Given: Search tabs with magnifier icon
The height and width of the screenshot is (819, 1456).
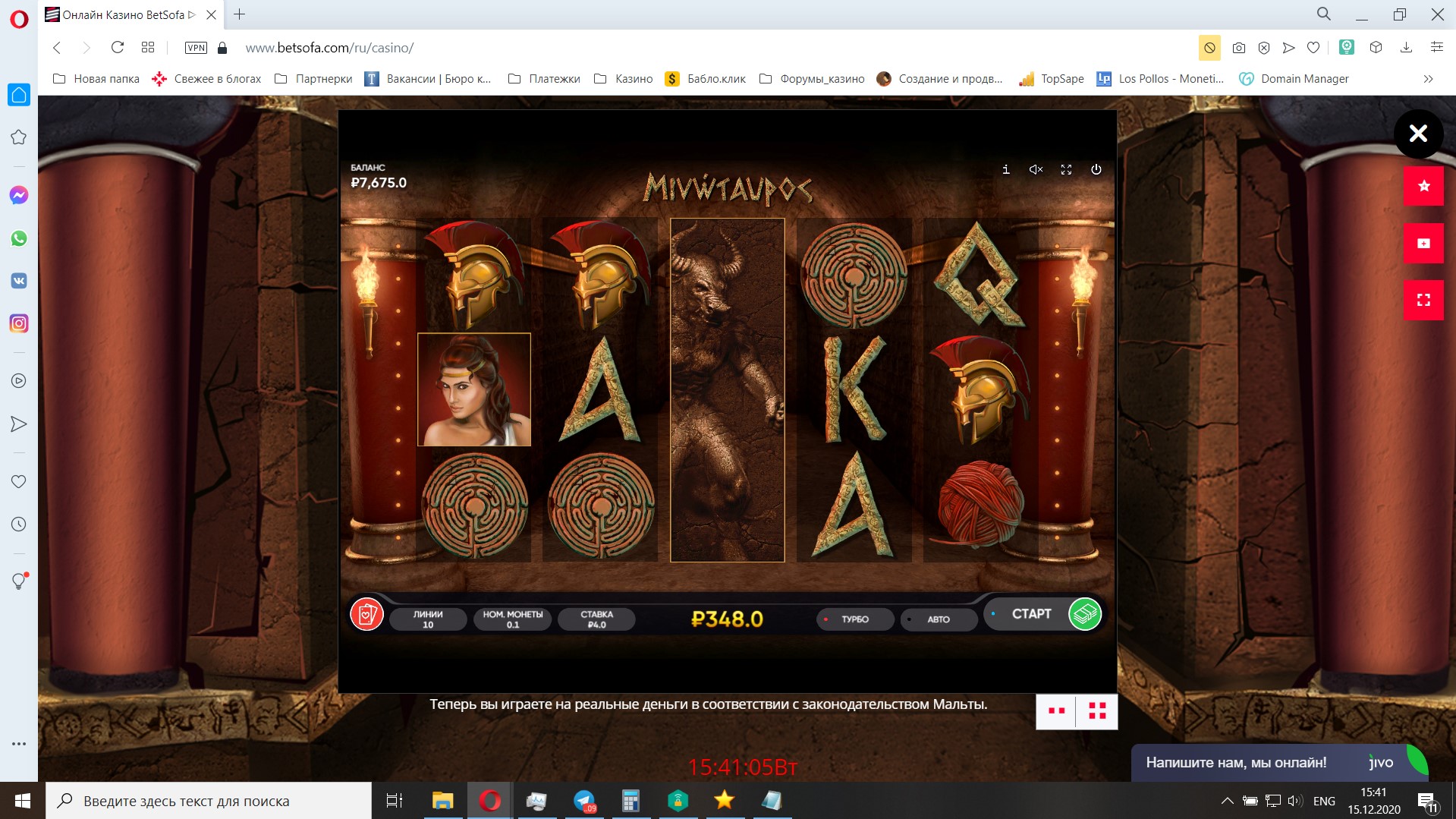Looking at the screenshot, I should (x=1324, y=14).
